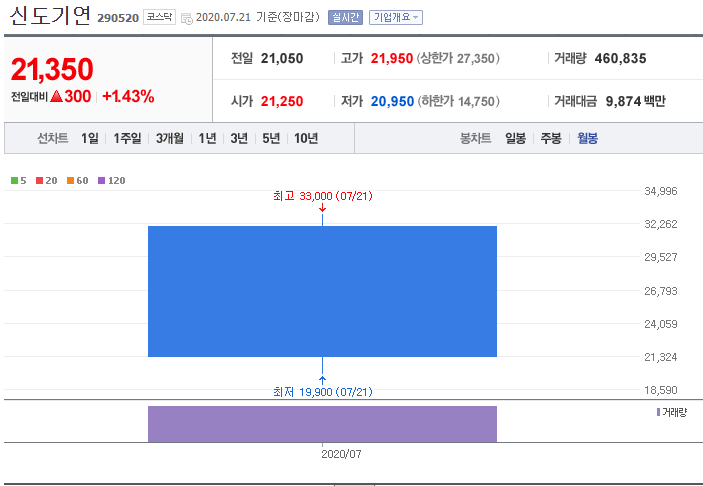Switch to the 주봉 weekly candle chart
Screen dimensions: 703x486
click(x=551, y=138)
